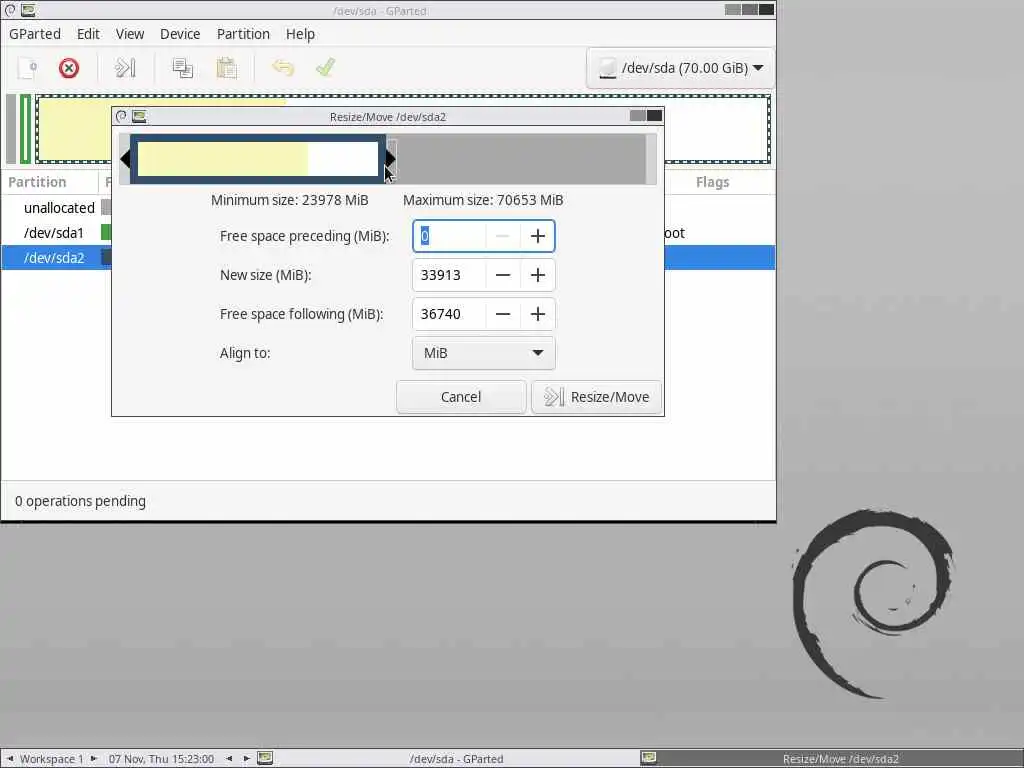Decrease New size with minus button
This screenshot has height=768, width=1024.
click(503, 275)
